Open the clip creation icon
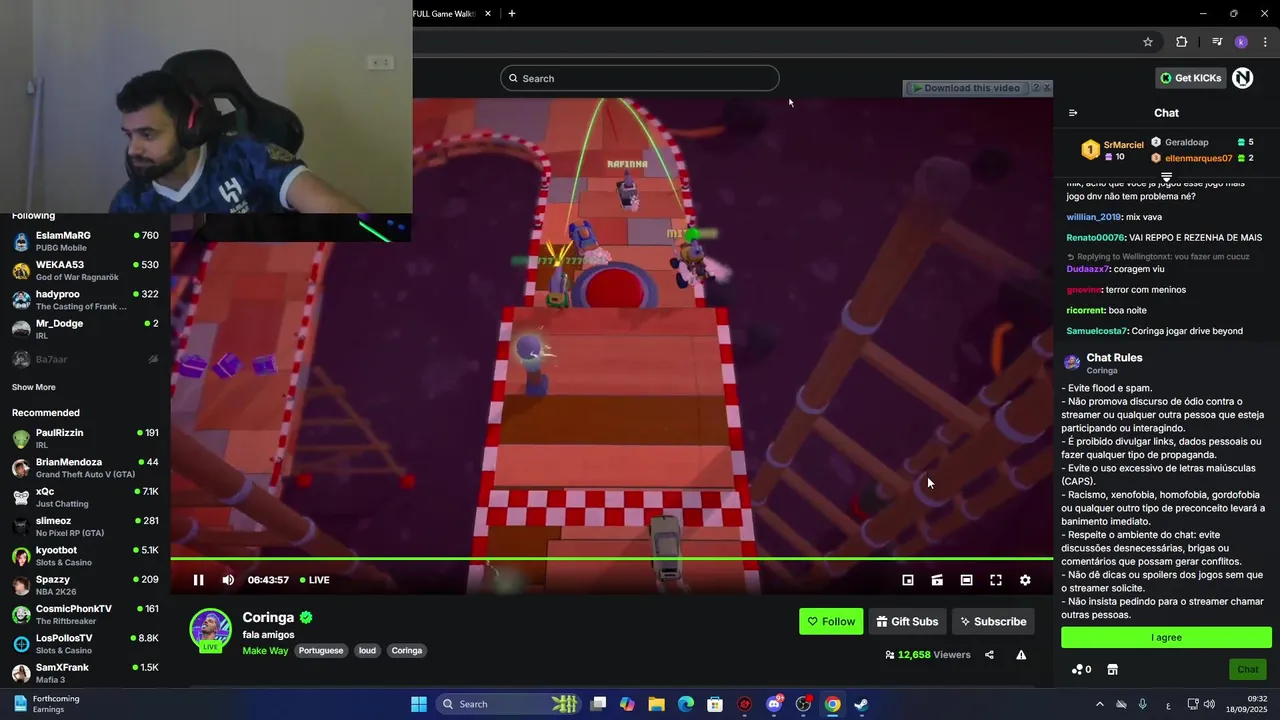The width and height of the screenshot is (1280, 720). tap(937, 580)
